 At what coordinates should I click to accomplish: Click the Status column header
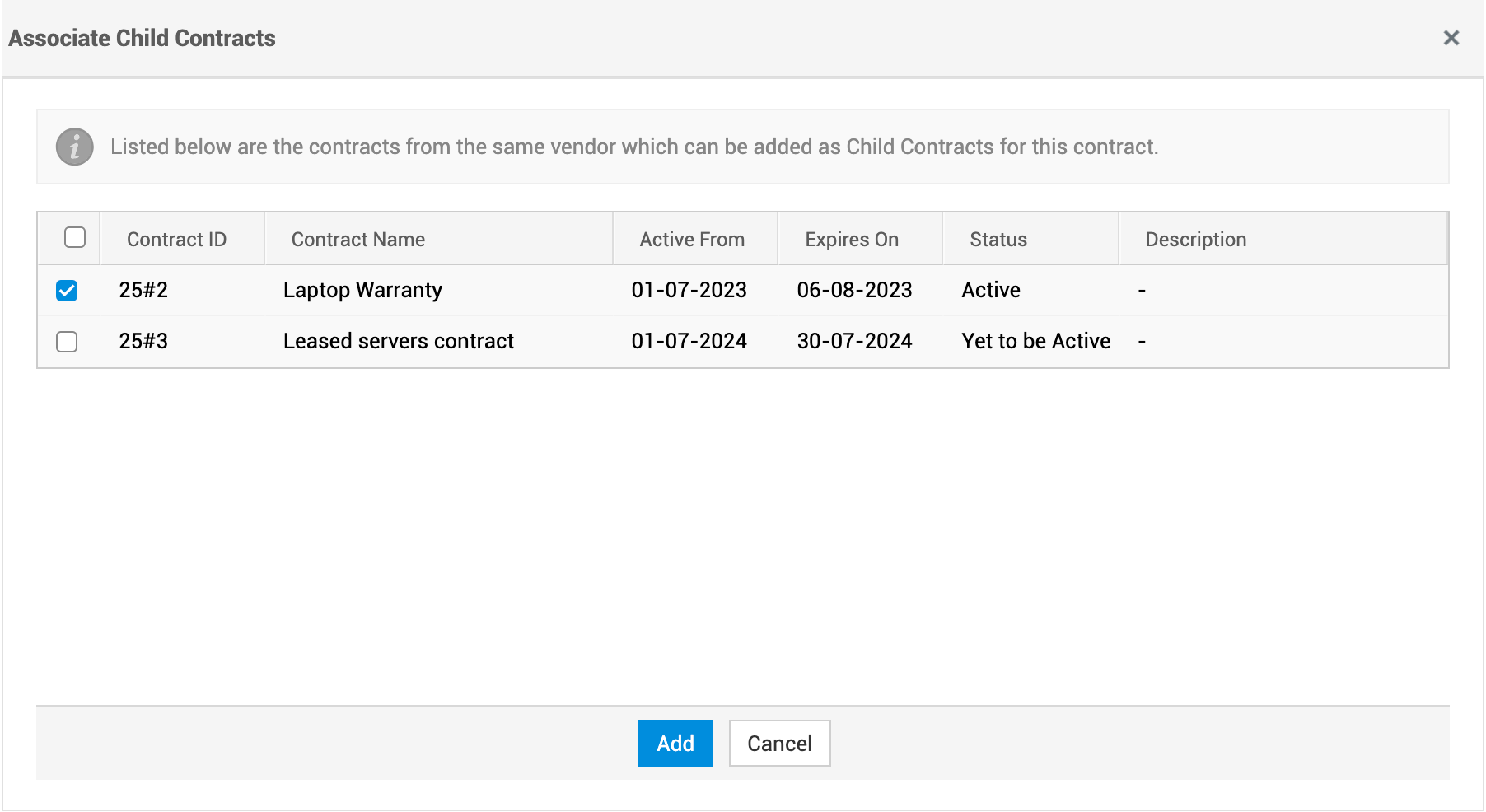pos(998,240)
